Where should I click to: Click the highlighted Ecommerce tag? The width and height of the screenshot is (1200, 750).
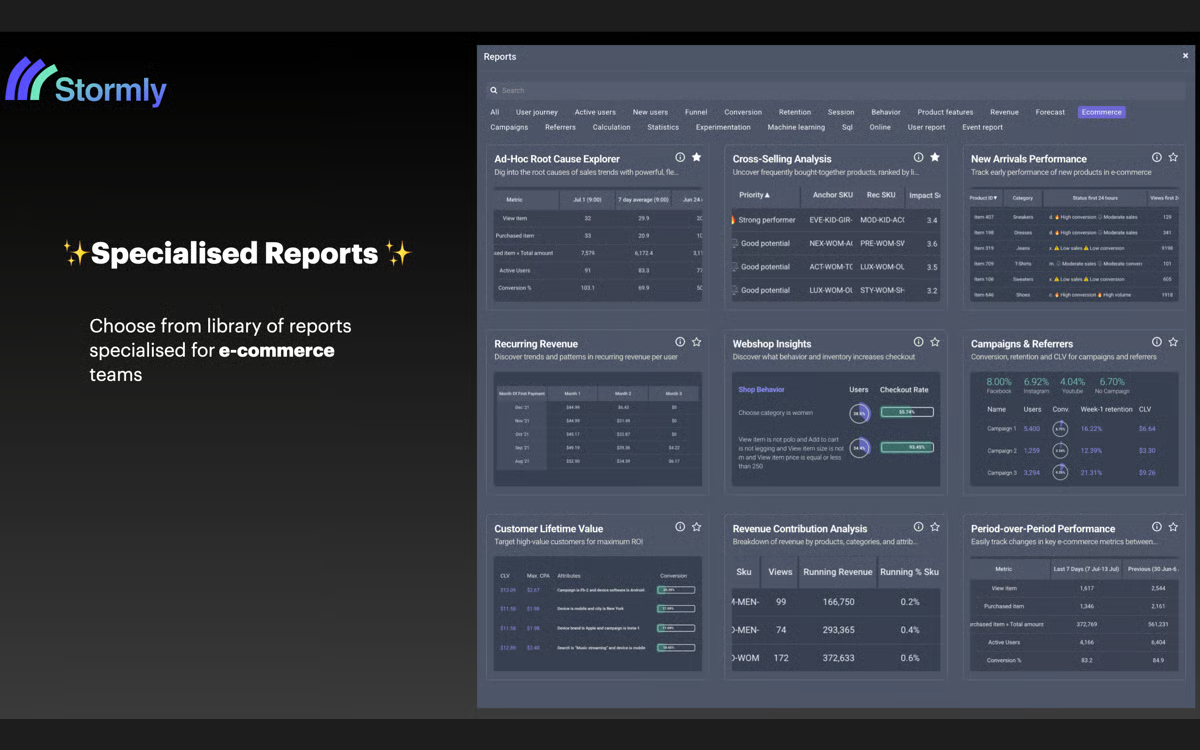pyautogui.click(x=1102, y=112)
